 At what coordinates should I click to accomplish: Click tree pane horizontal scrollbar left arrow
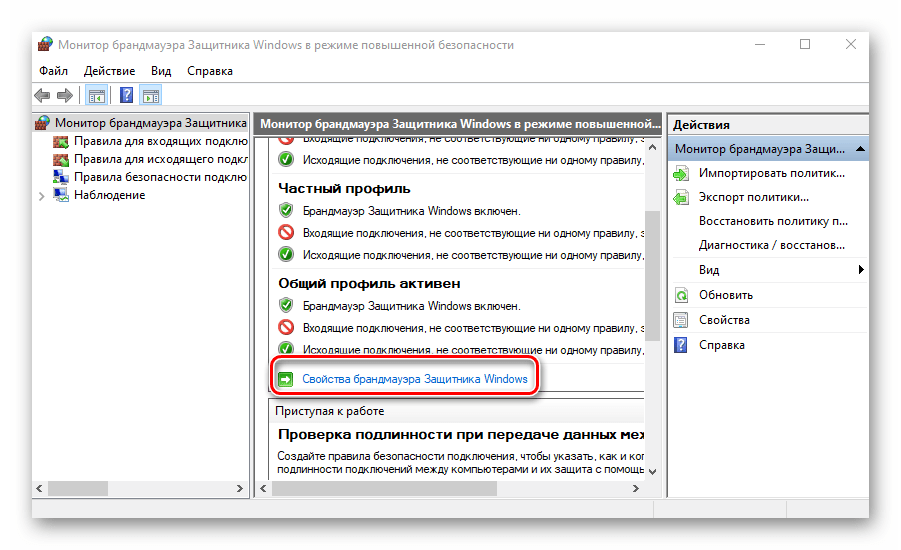click(40, 489)
